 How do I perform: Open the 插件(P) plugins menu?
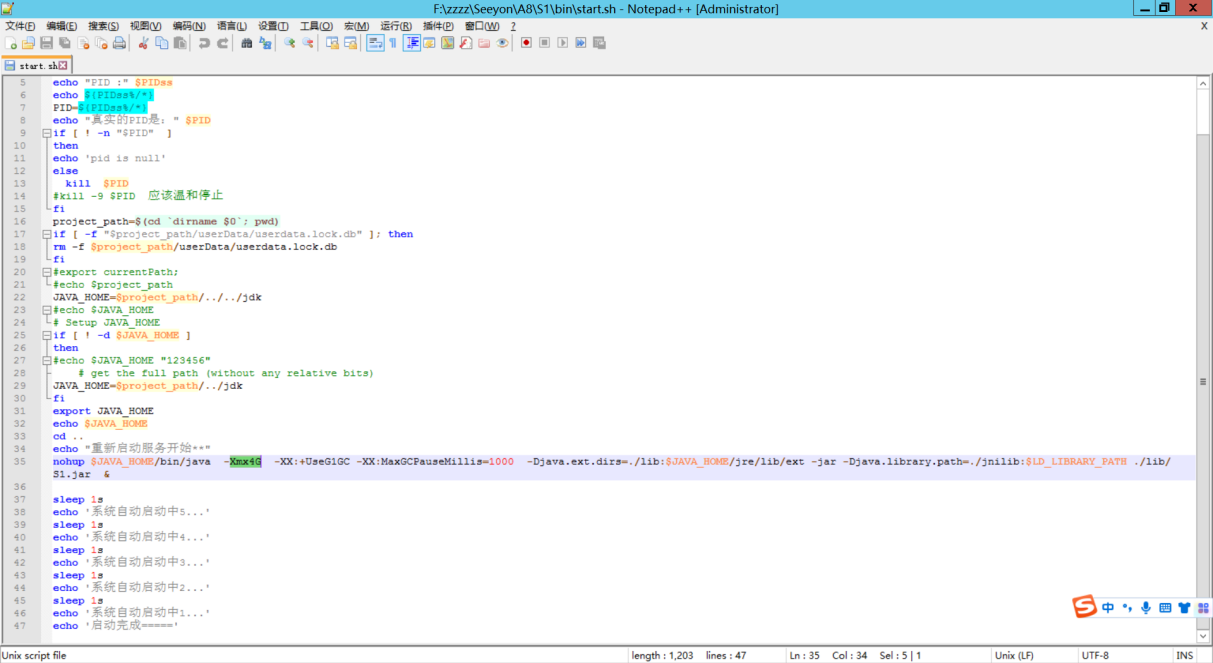tap(438, 26)
